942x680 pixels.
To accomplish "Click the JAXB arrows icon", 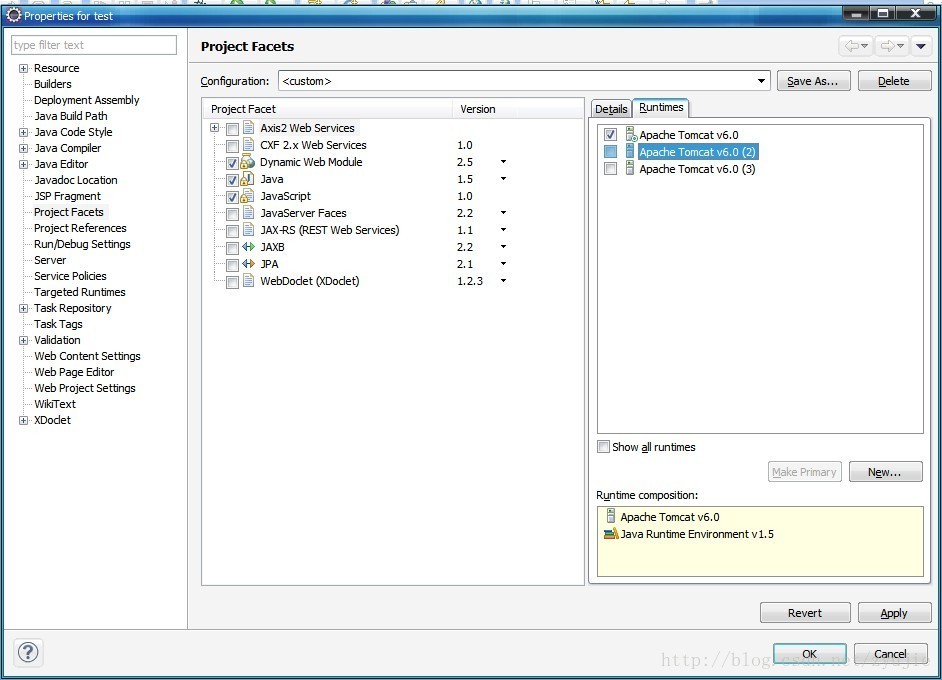I will pos(249,247).
